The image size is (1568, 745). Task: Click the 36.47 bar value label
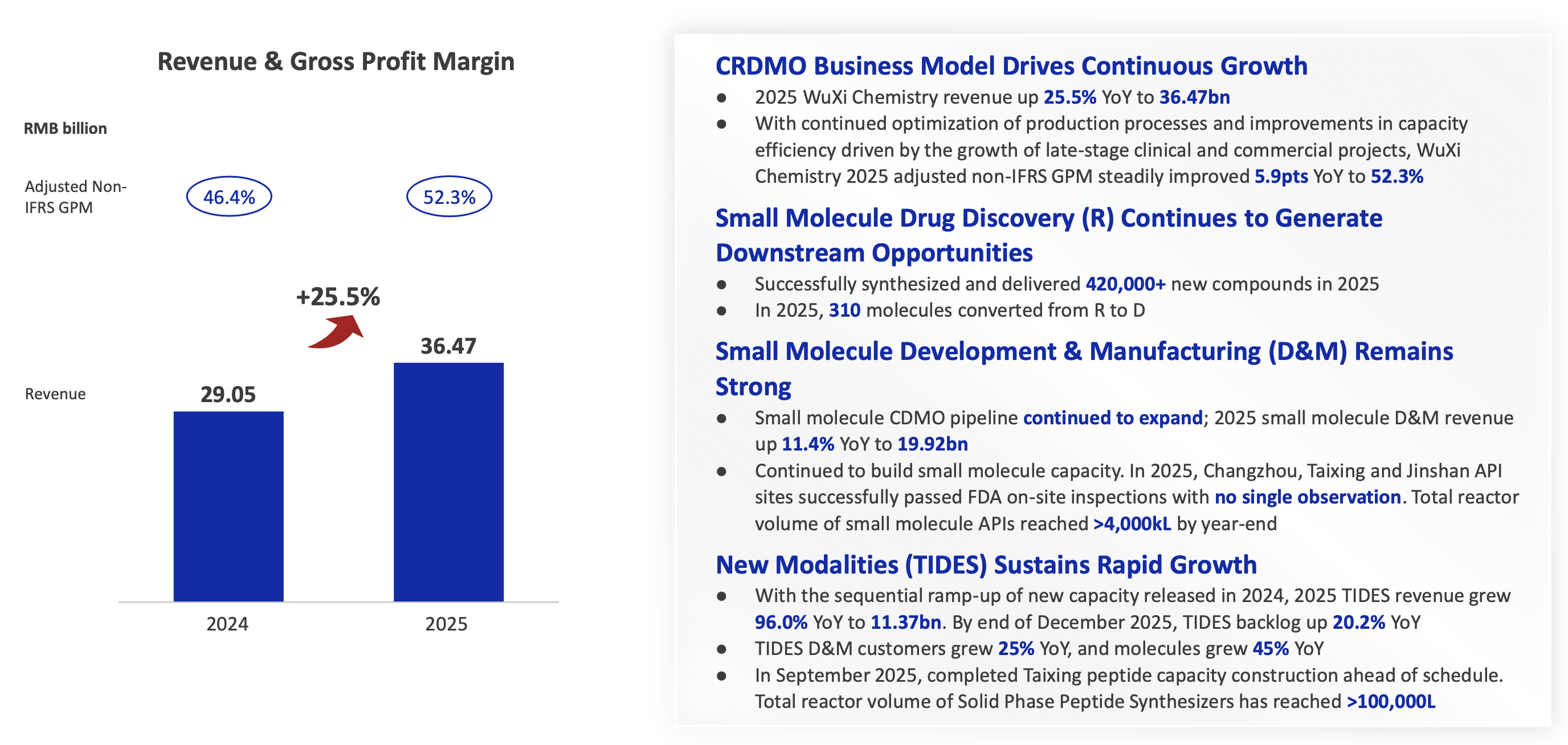click(x=448, y=346)
